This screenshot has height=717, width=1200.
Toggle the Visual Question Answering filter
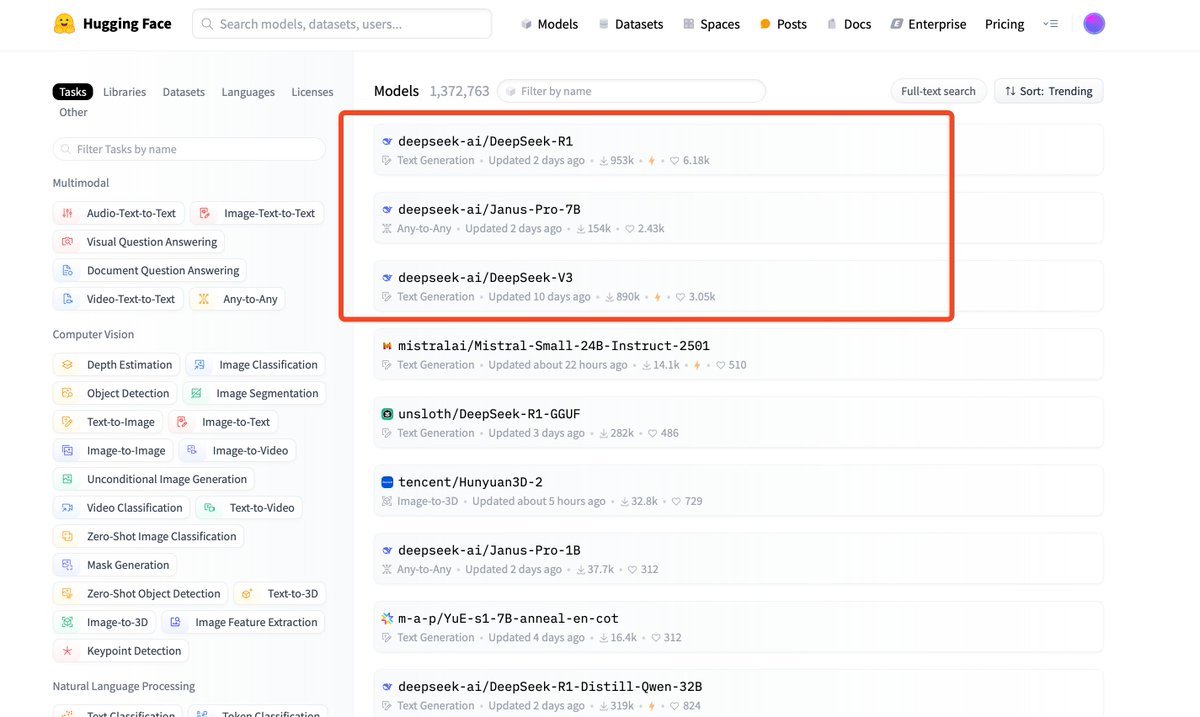pyautogui.click(x=139, y=242)
